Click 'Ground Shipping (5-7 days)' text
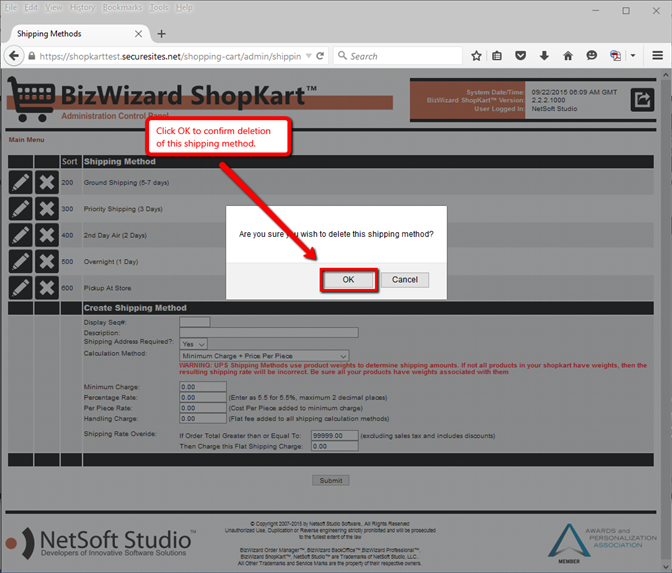This screenshot has width=672, height=573. click(x=126, y=183)
